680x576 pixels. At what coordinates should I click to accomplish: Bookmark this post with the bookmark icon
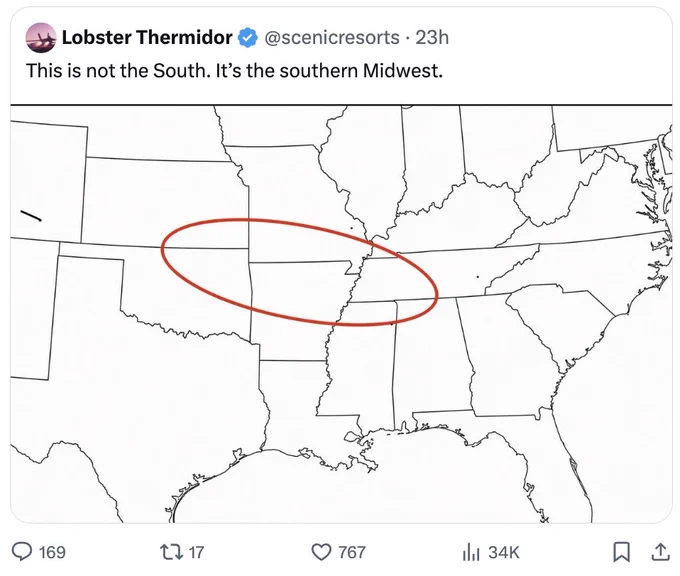click(621, 552)
